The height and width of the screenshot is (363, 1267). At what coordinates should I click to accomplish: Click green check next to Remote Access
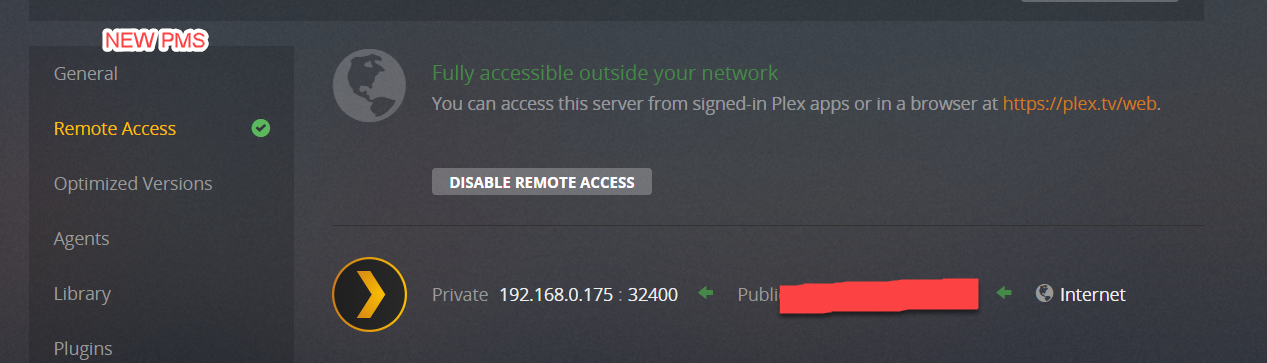click(x=261, y=128)
